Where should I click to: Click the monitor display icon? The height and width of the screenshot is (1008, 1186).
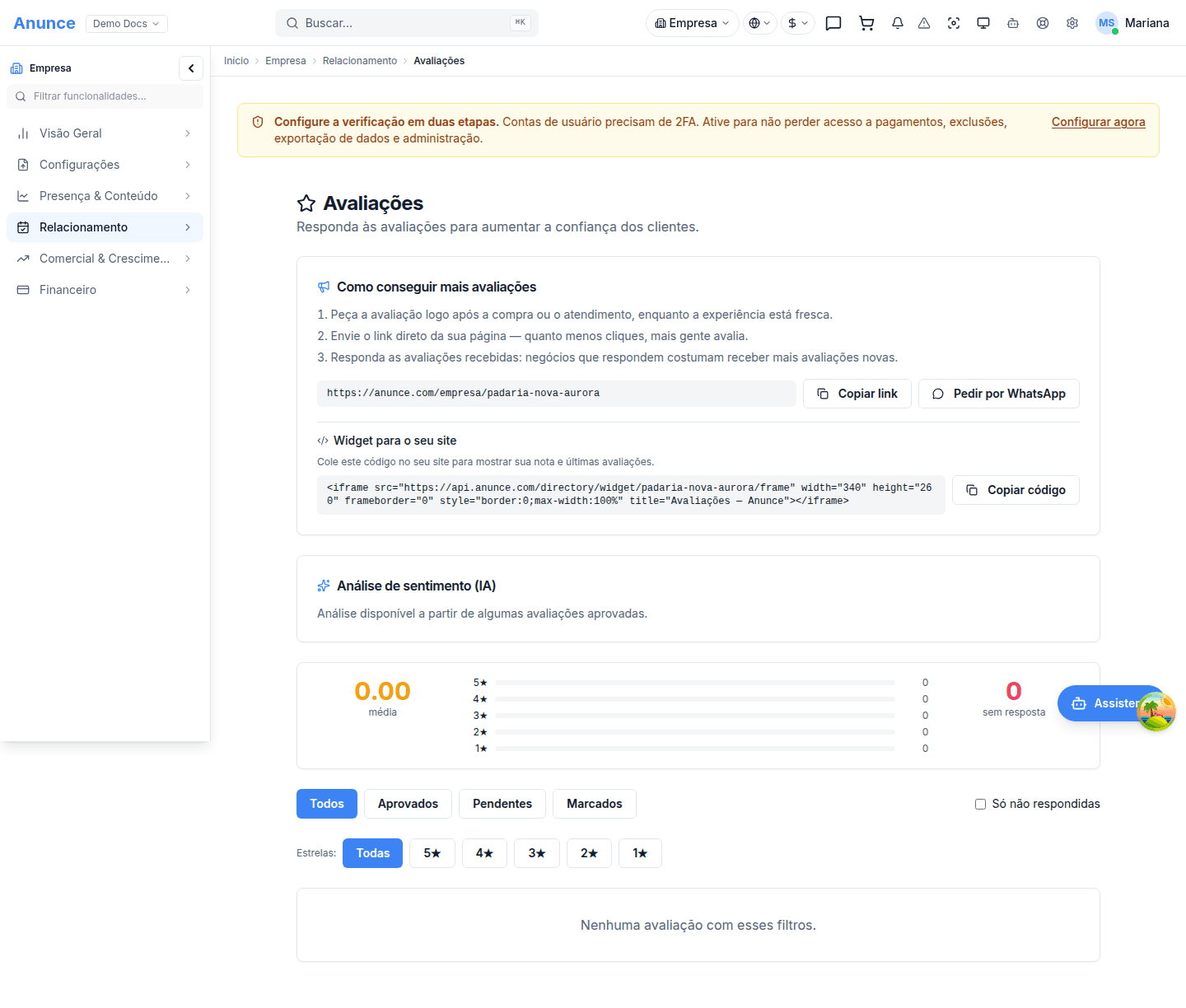tap(983, 23)
